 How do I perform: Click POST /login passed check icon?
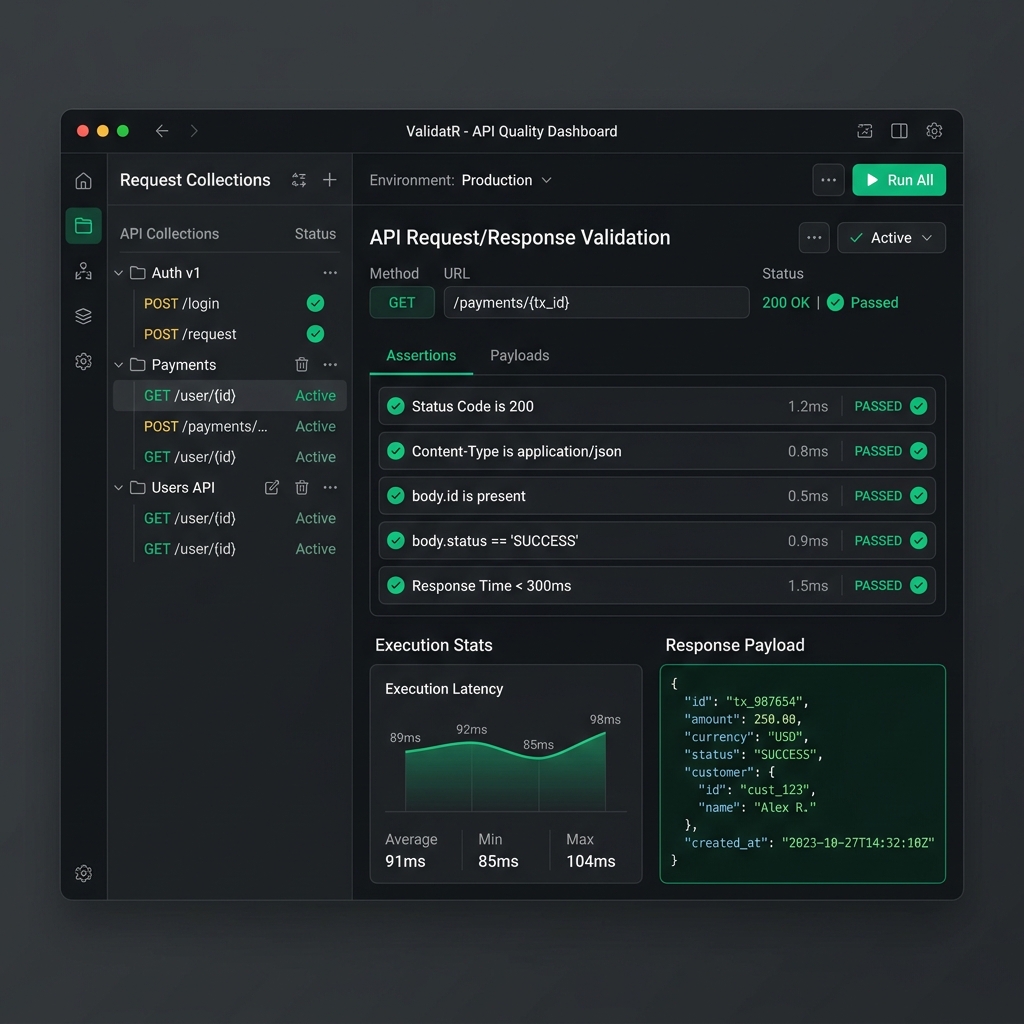click(315, 303)
